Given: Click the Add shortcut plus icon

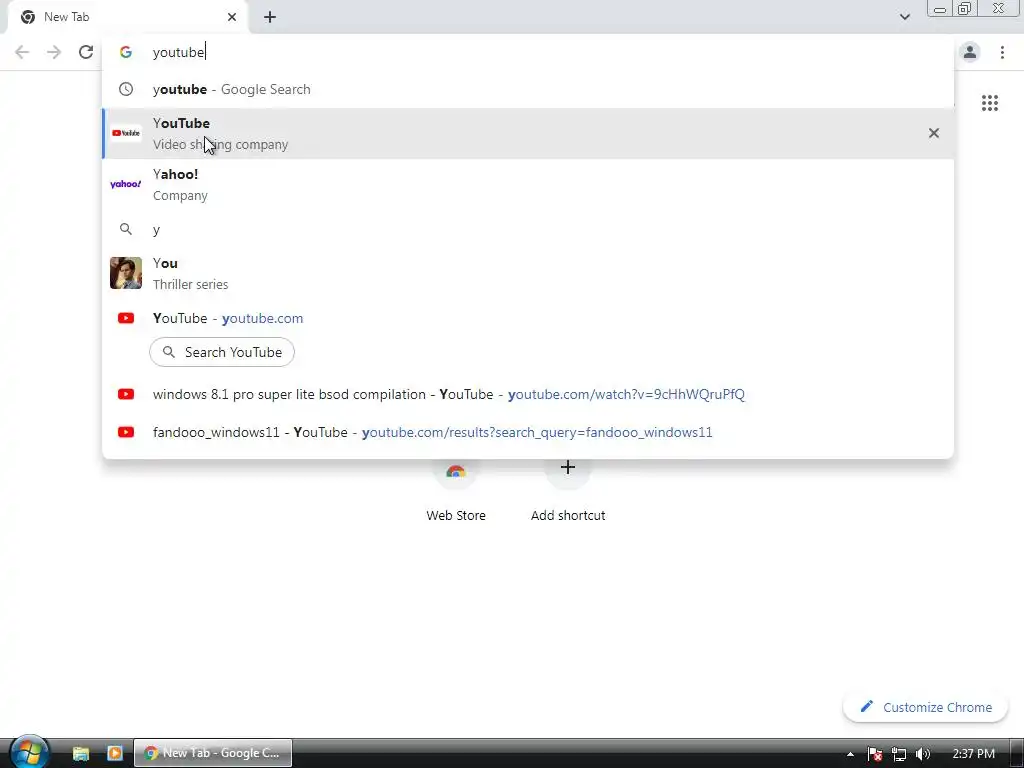Looking at the screenshot, I should point(568,468).
